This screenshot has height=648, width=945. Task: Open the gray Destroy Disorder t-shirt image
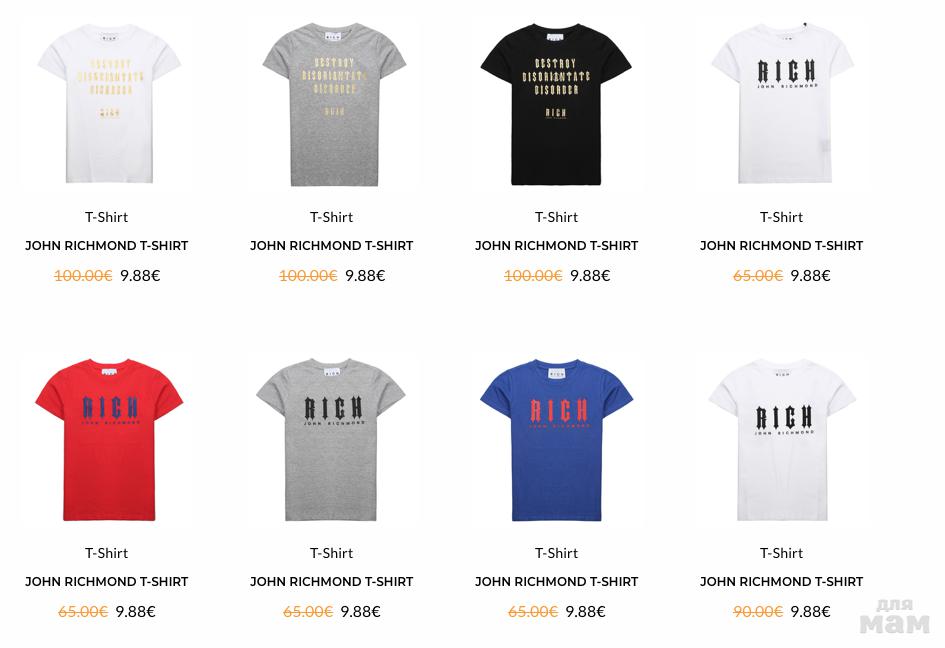pos(334,104)
